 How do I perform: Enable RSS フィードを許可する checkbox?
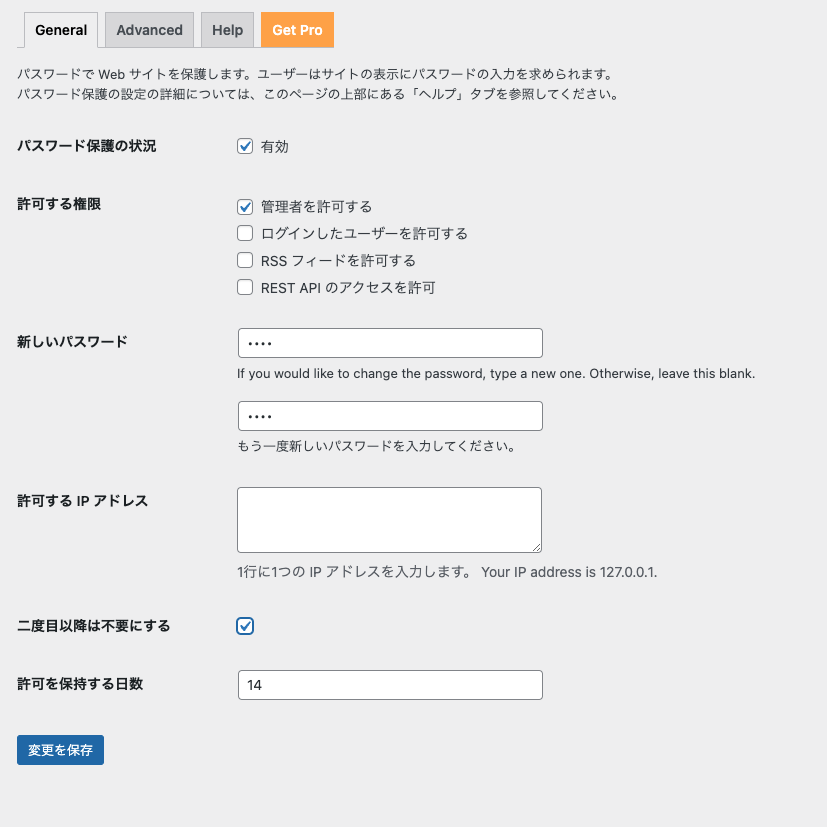pos(245,260)
